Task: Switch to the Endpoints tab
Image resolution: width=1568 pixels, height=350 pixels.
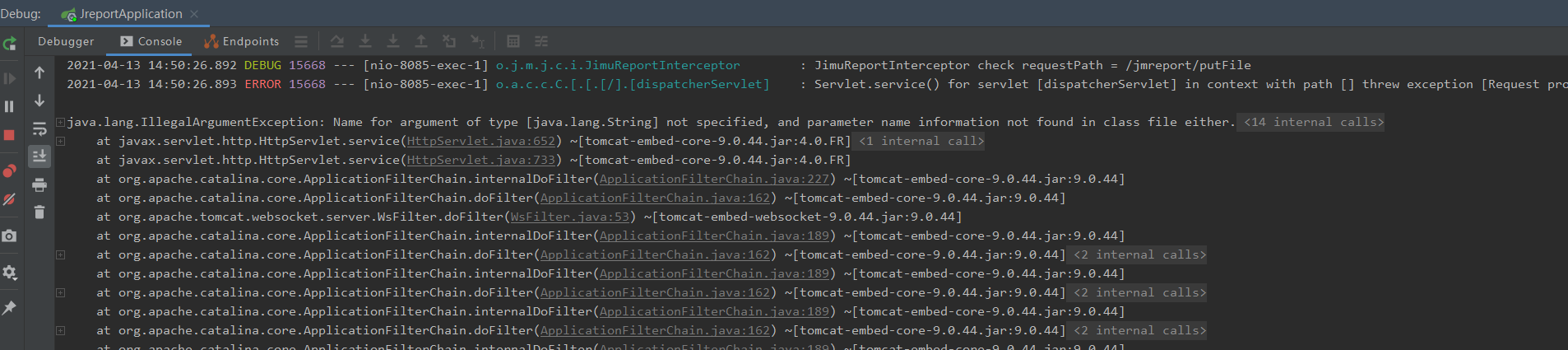Action: (242, 41)
